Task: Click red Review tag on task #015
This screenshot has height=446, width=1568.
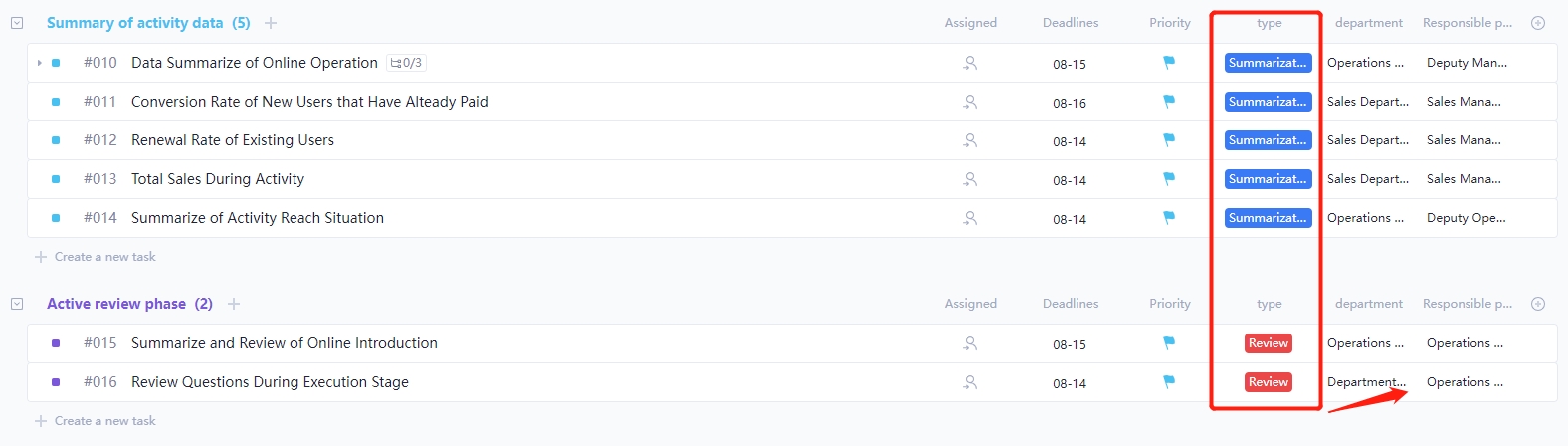Action: click(1269, 343)
